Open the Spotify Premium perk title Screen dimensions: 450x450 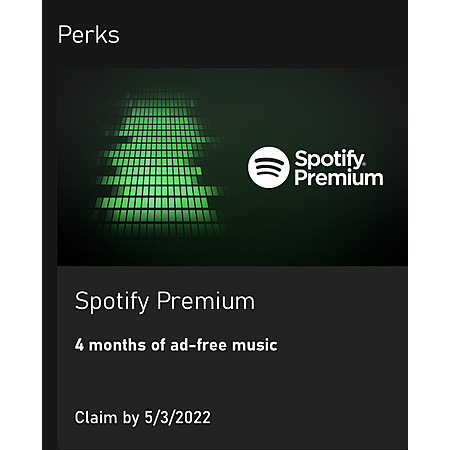pos(165,301)
